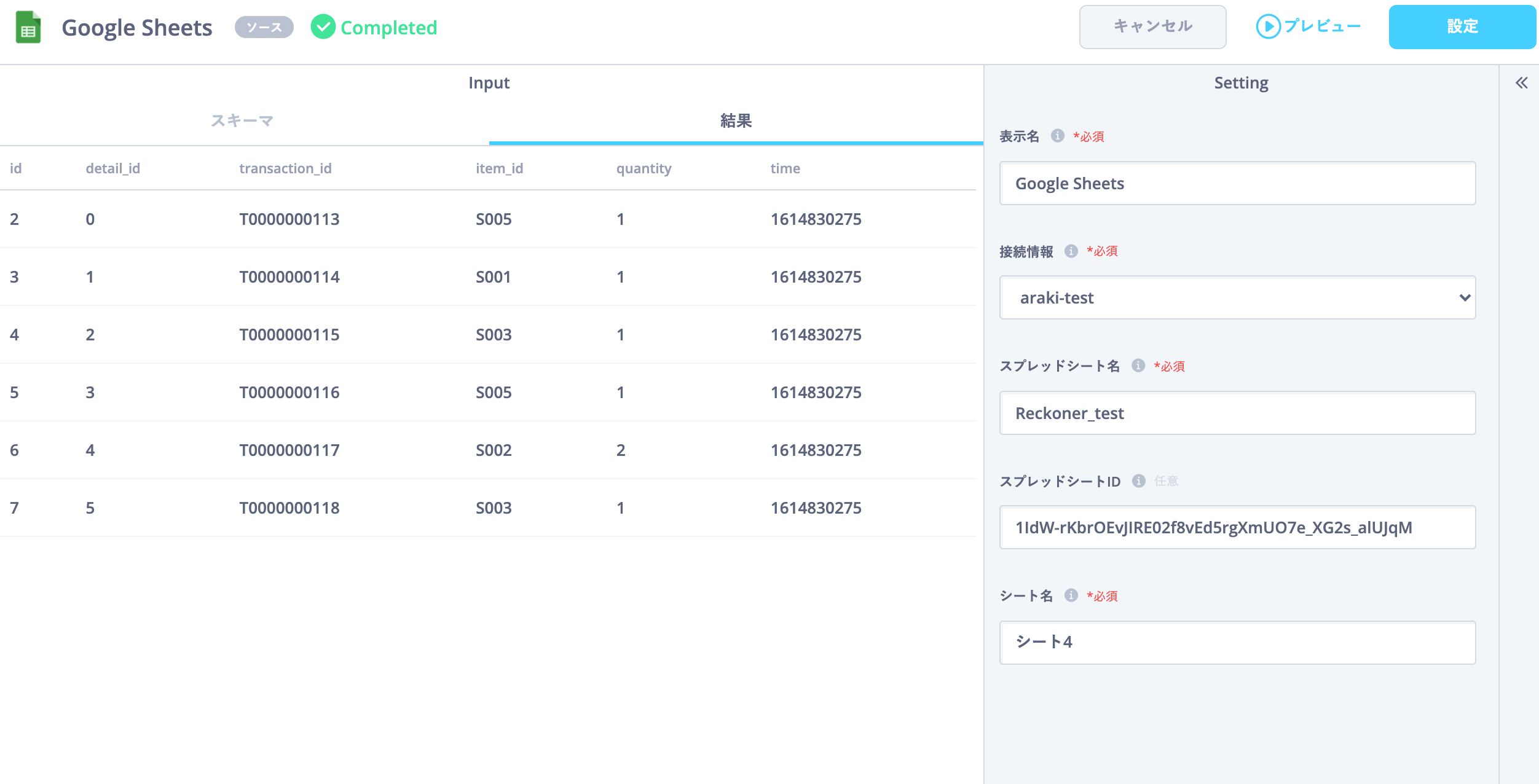Click info icon next to シート名
The width and height of the screenshot is (1539, 784).
pos(1071,595)
